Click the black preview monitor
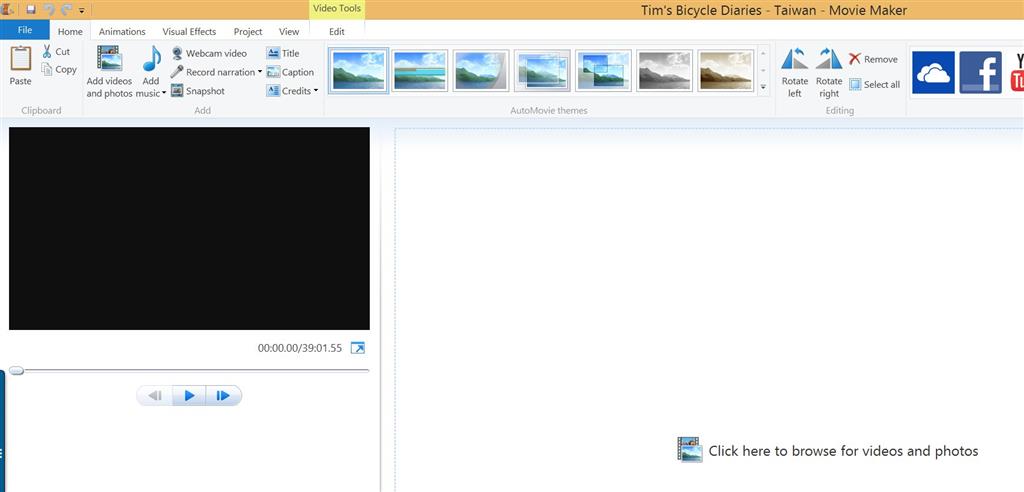 tap(189, 229)
